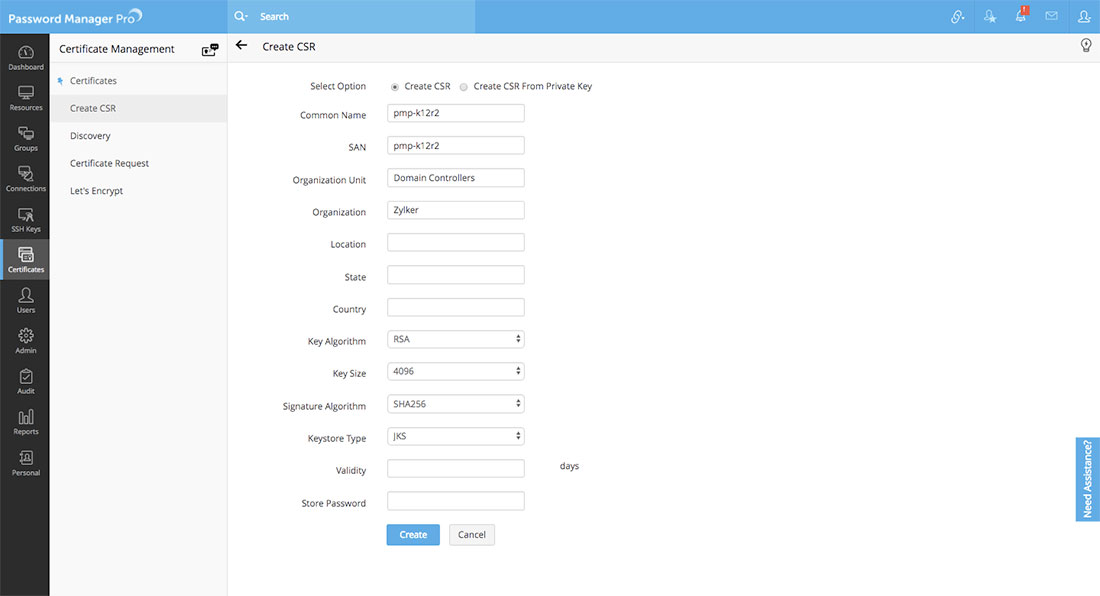Screen dimensions: 1100x596
Task: Choose Create CSR From Private Key option
Action: pos(463,86)
